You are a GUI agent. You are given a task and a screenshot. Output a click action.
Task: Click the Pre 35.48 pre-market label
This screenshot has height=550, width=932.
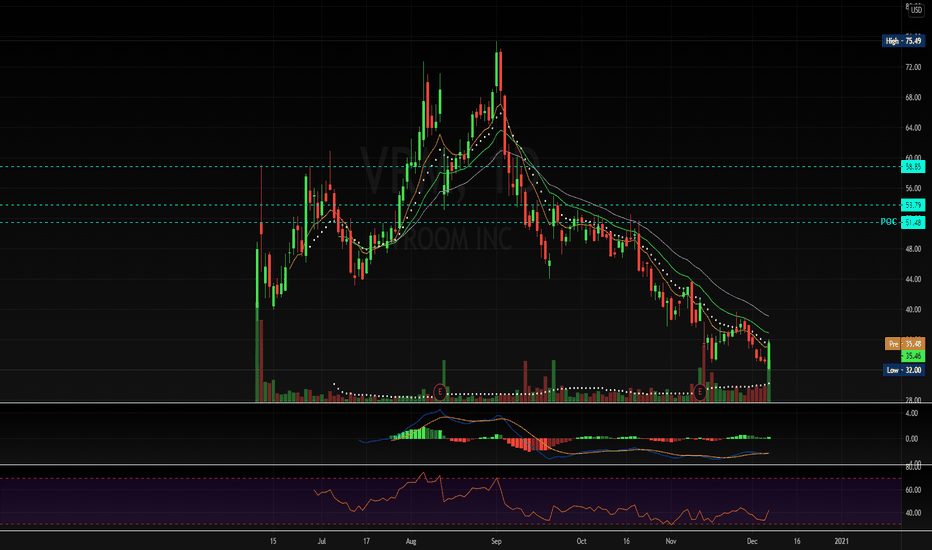pos(905,344)
